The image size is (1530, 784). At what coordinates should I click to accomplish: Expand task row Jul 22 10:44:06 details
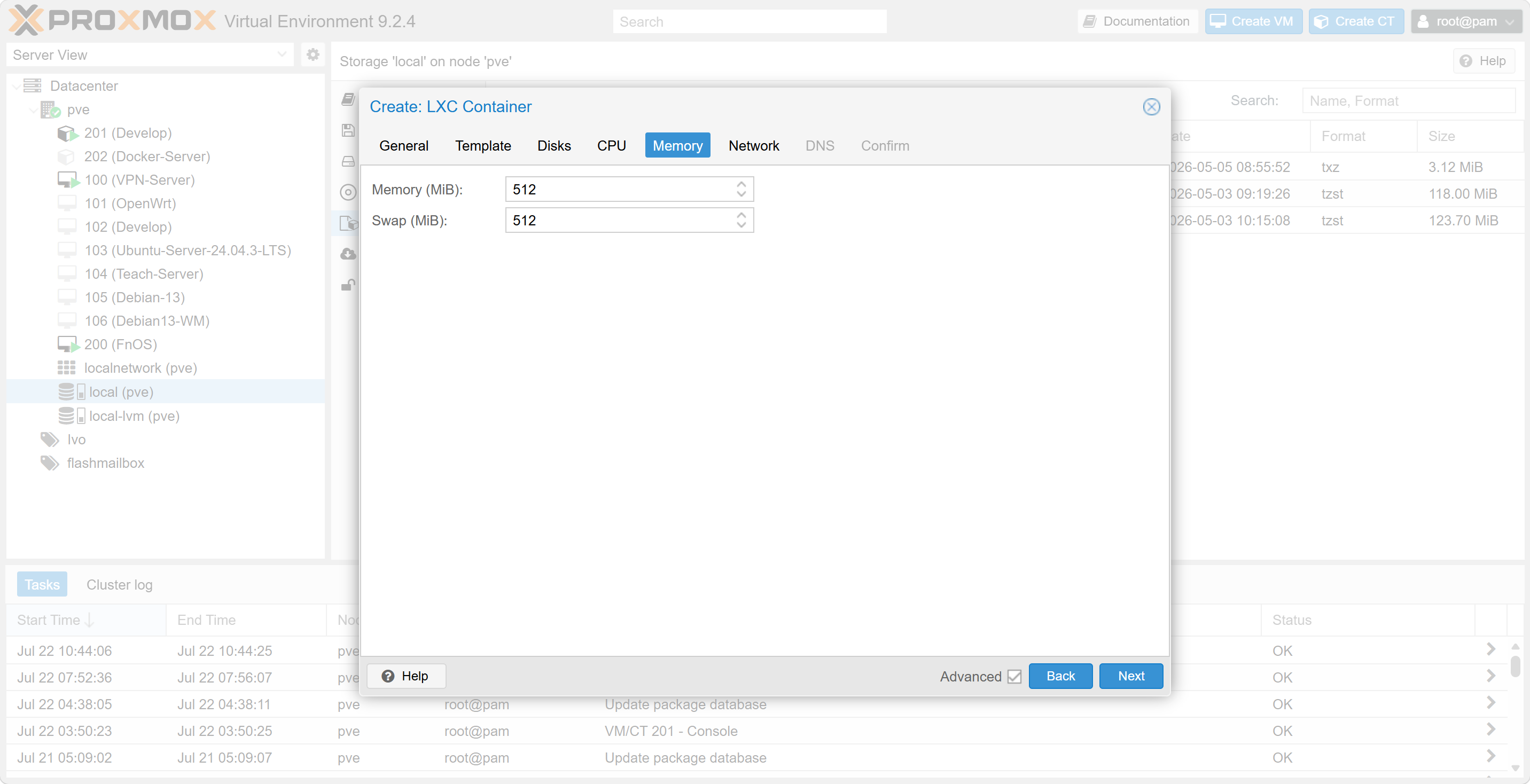(1490, 649)
